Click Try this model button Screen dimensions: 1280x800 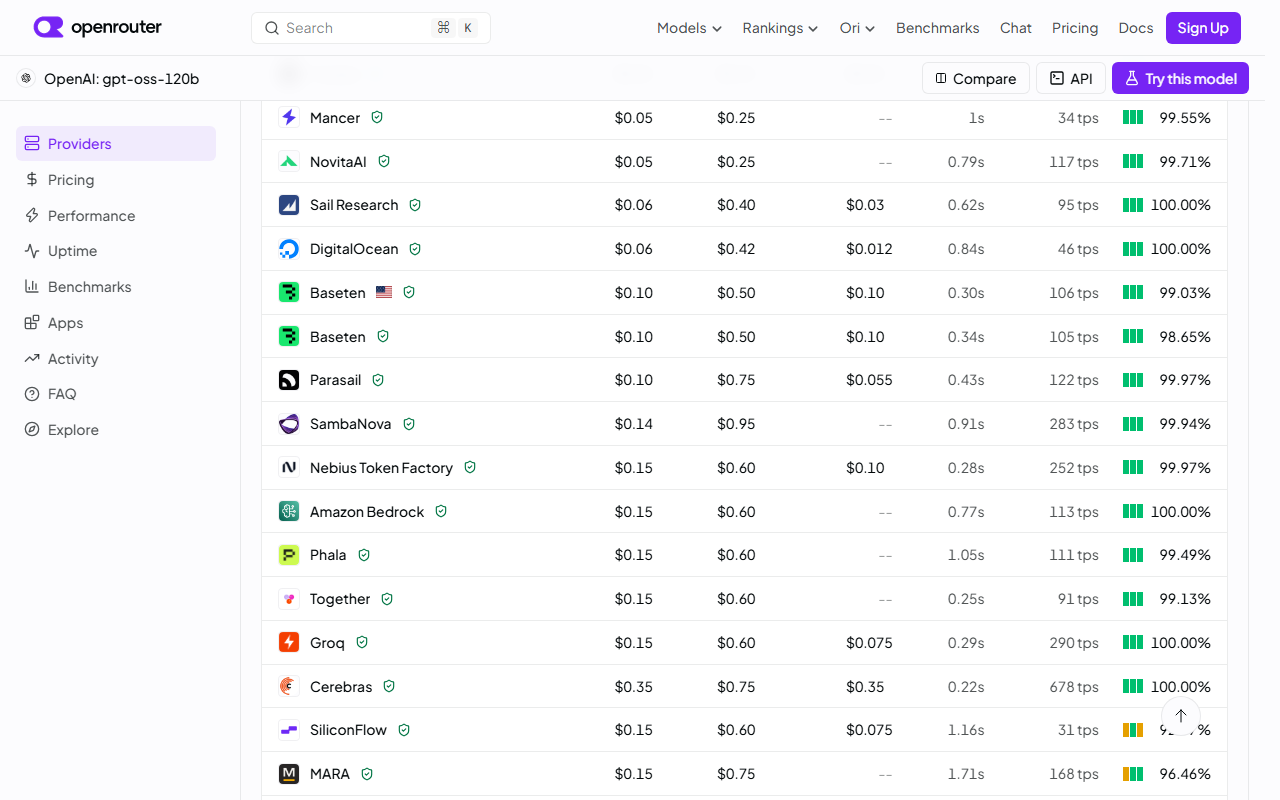tap(1180, 78)
